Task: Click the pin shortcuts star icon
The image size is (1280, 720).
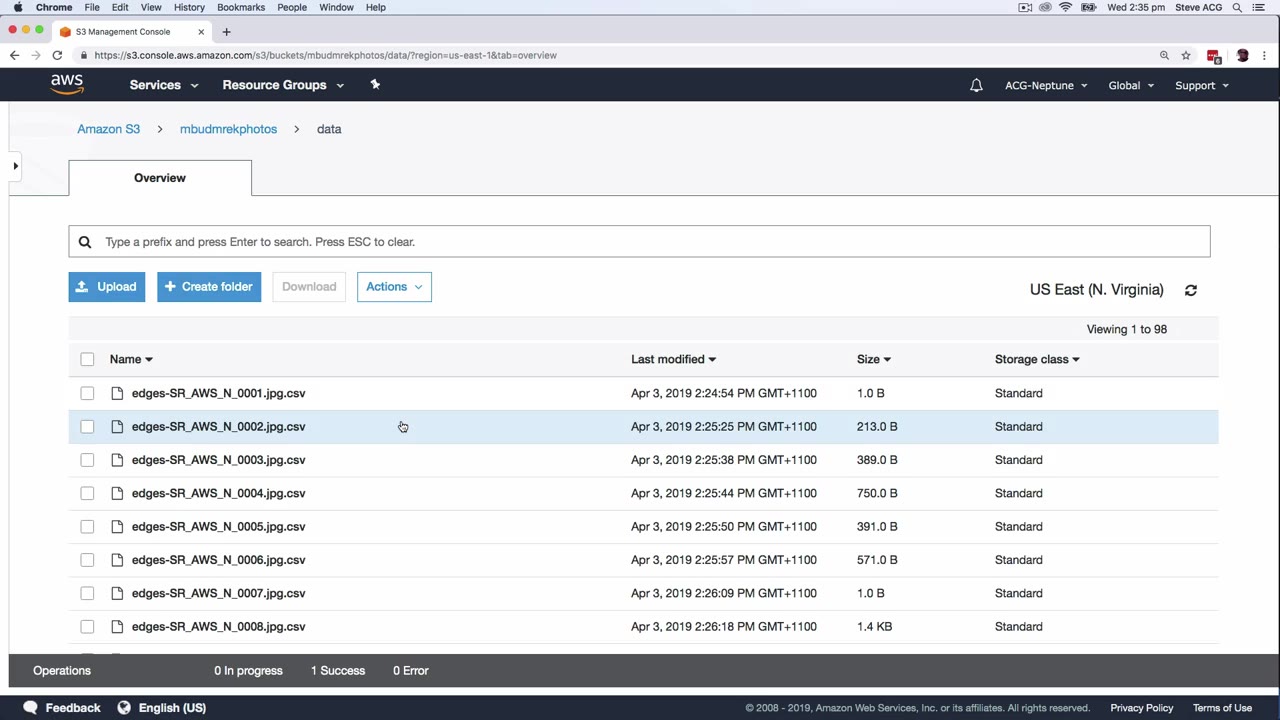Action: [375, 85]
